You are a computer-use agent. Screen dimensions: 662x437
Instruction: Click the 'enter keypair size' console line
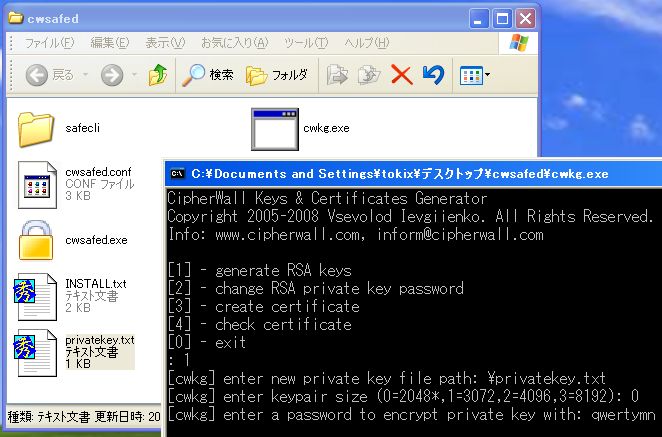point(403,396)
